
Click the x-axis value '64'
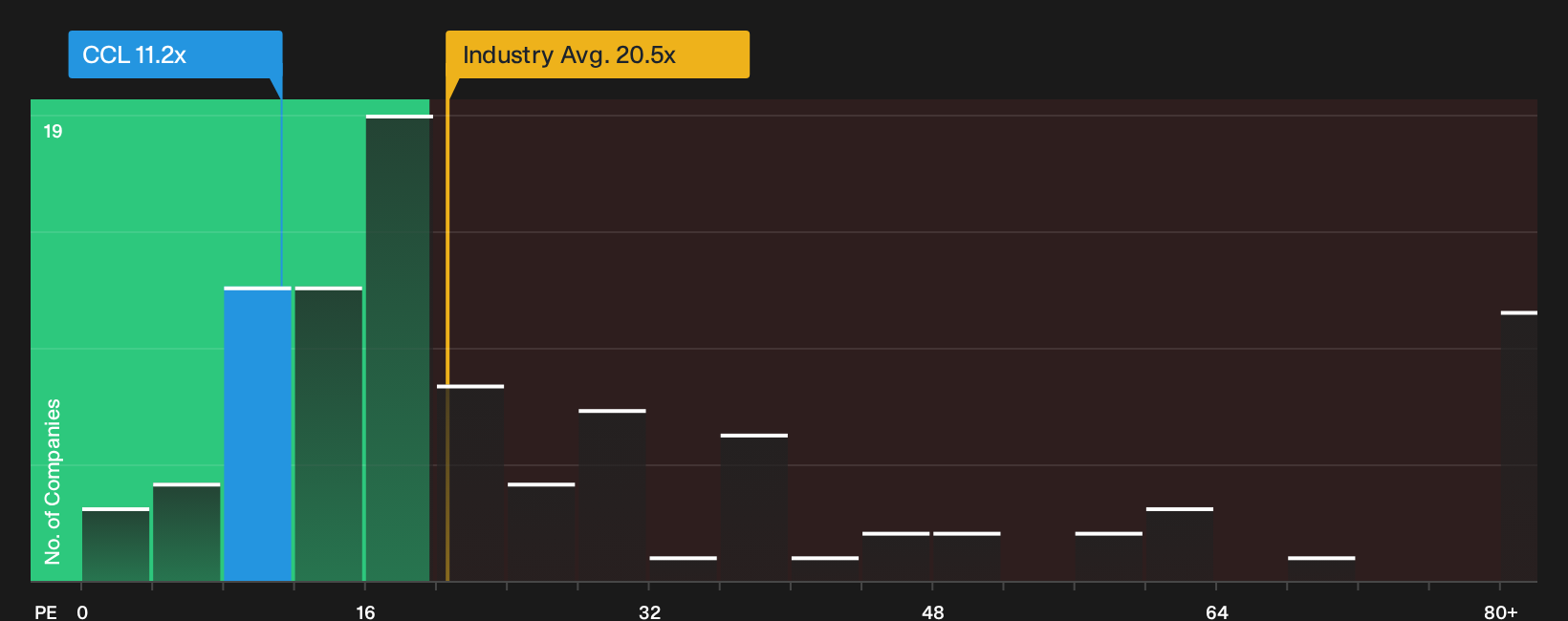[1216, 611]
